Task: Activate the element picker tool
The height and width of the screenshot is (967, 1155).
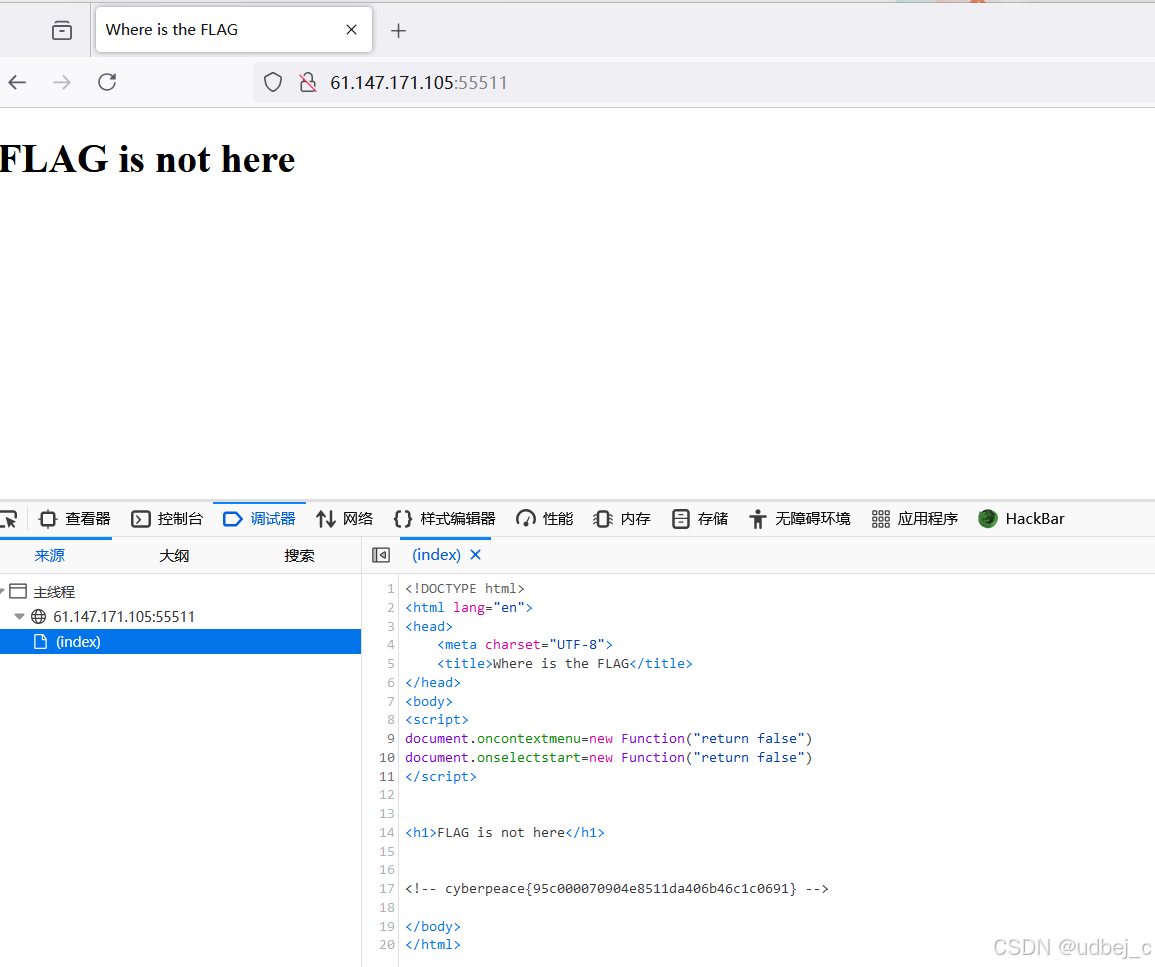Action: pos(10,519)
